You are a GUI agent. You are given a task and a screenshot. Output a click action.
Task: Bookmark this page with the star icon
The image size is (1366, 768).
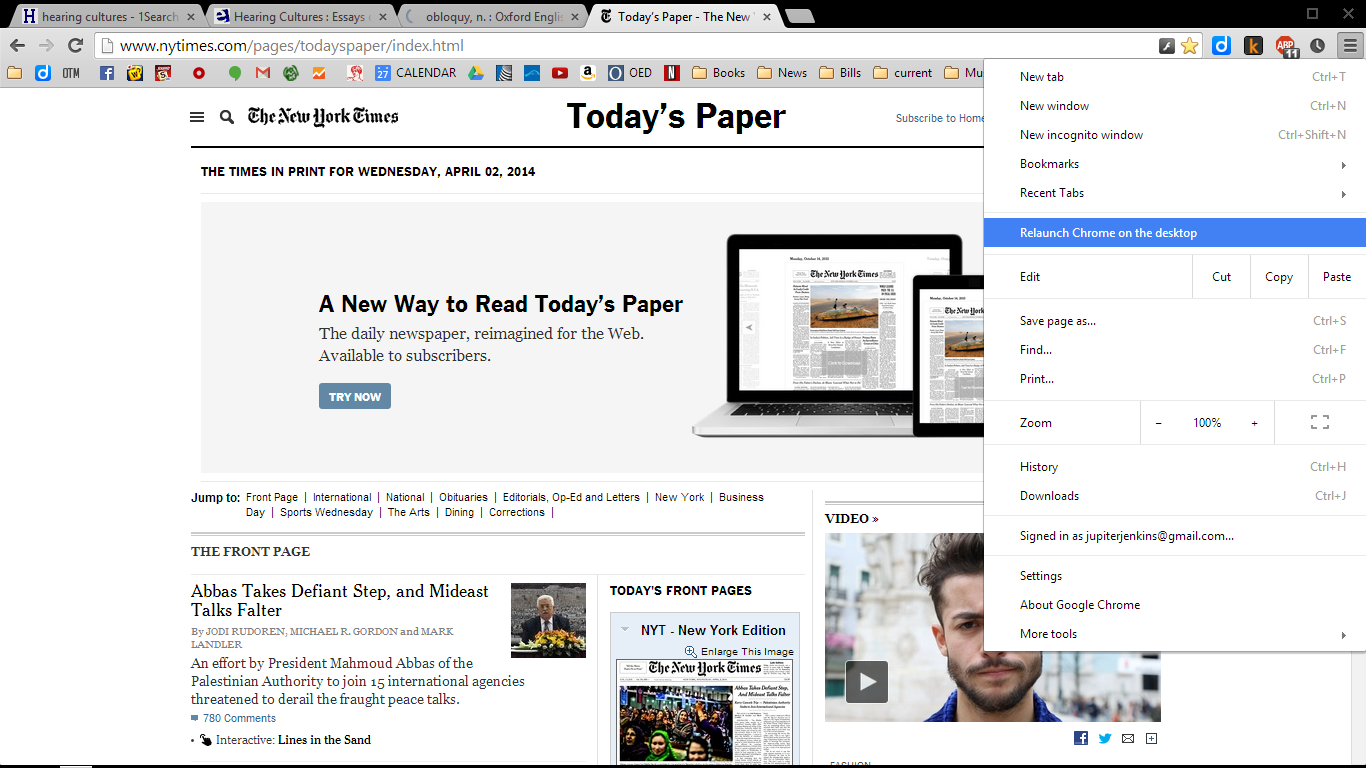tap(1189, 45)
